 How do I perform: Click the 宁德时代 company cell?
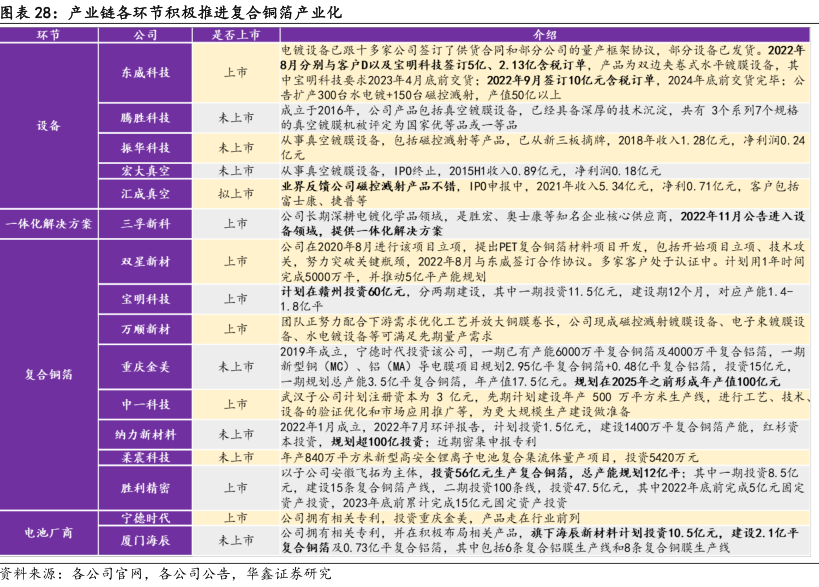click(x=145, y=518)
